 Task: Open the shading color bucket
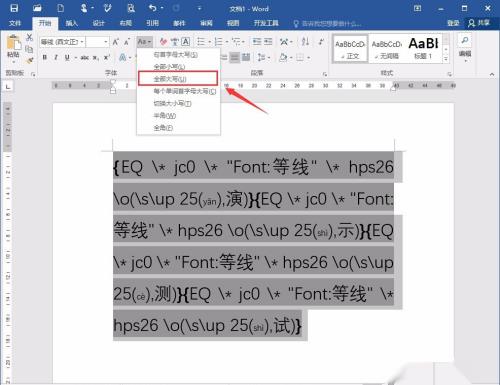(x=283, y=57)
